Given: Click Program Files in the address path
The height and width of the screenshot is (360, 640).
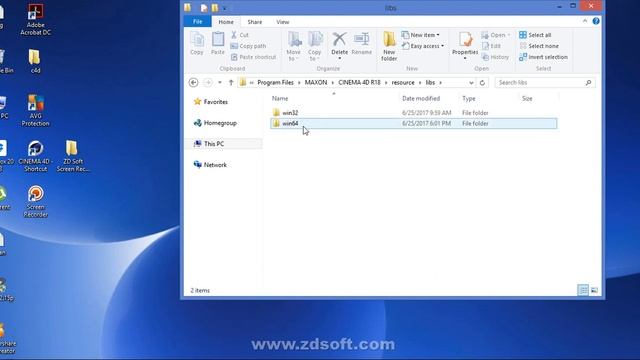Looking at the screenshot, I should [276, 82].
